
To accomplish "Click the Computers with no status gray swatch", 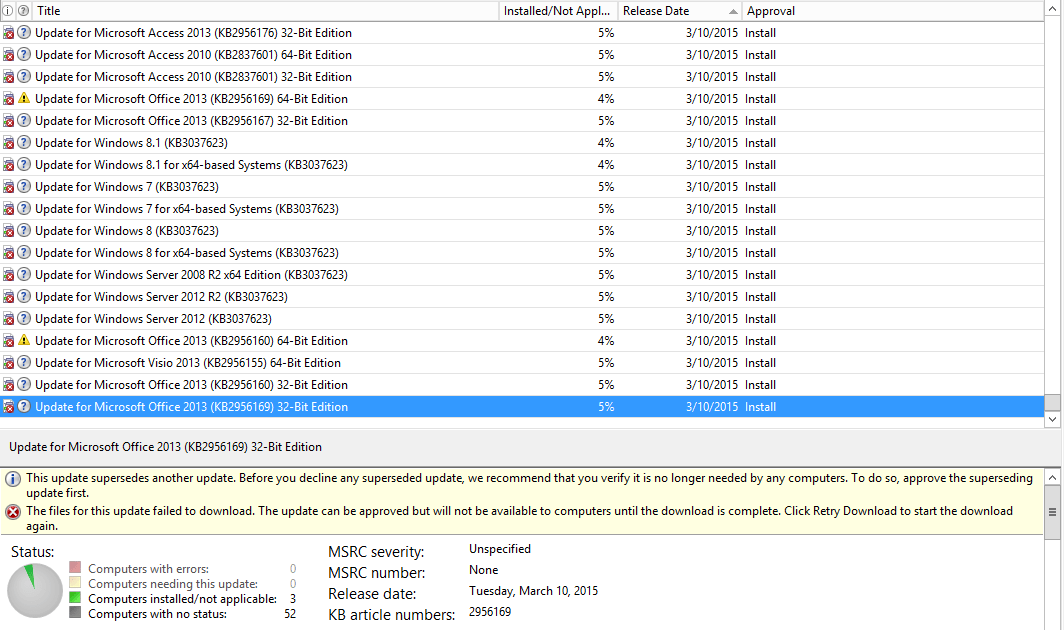I will point(75,613).
